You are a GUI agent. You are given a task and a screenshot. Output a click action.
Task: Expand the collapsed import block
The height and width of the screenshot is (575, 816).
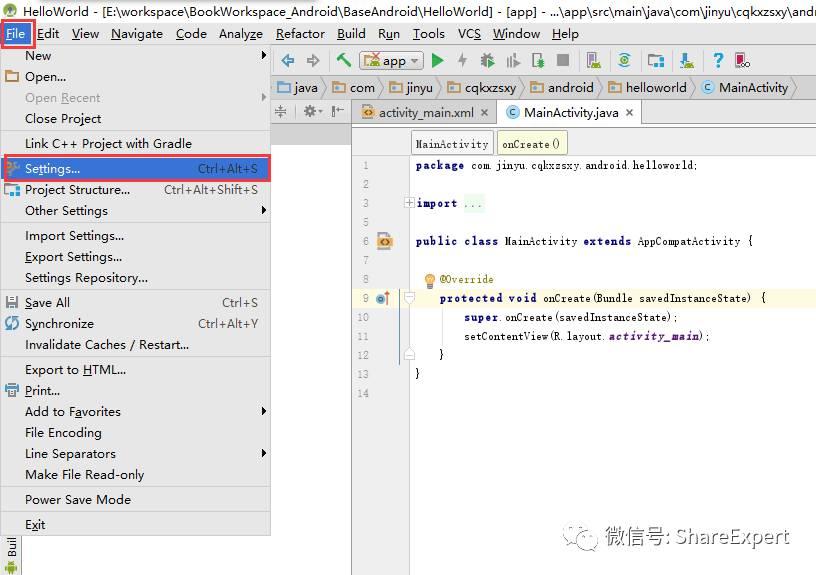[409, 203]
